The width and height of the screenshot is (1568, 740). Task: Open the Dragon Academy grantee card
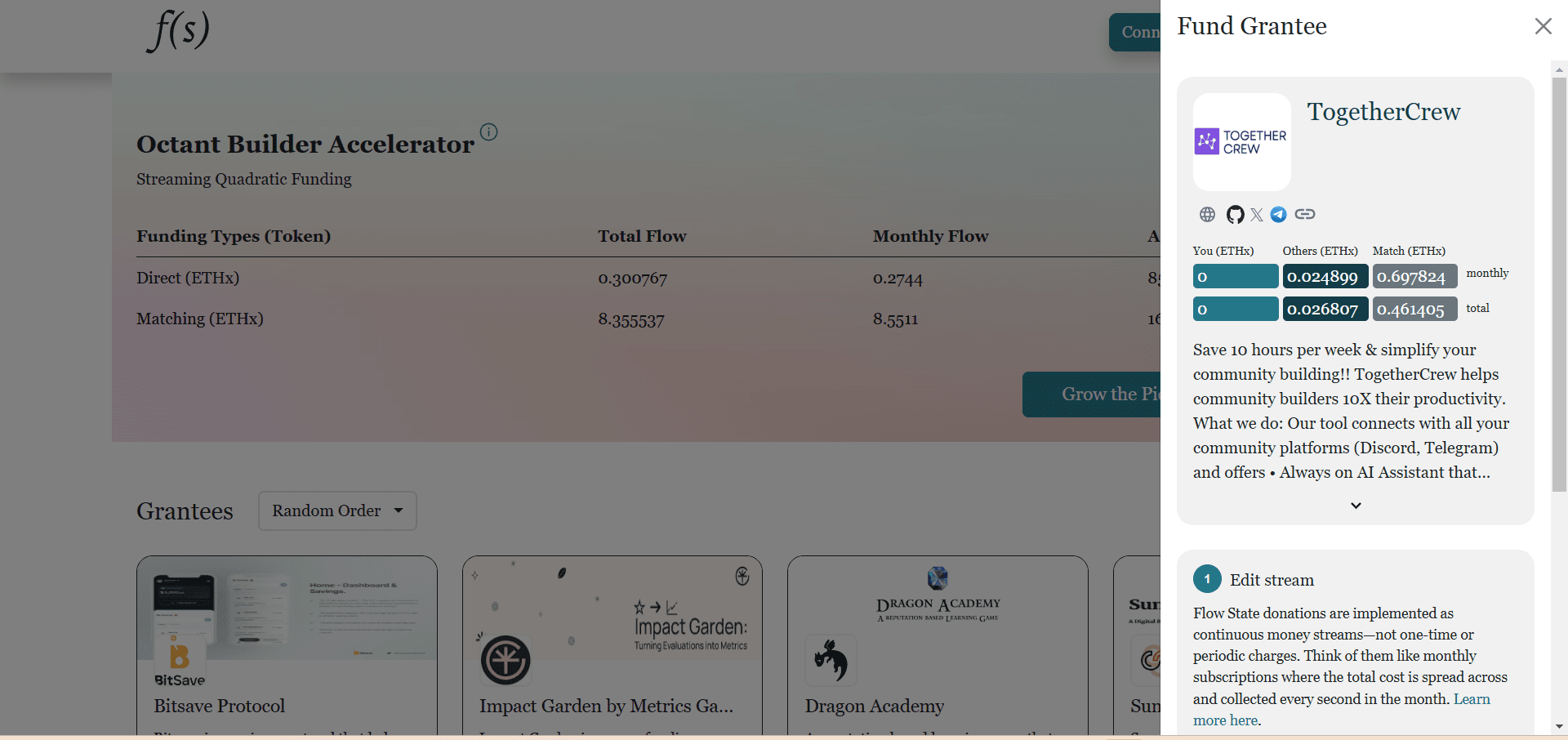tap(938, 645)
